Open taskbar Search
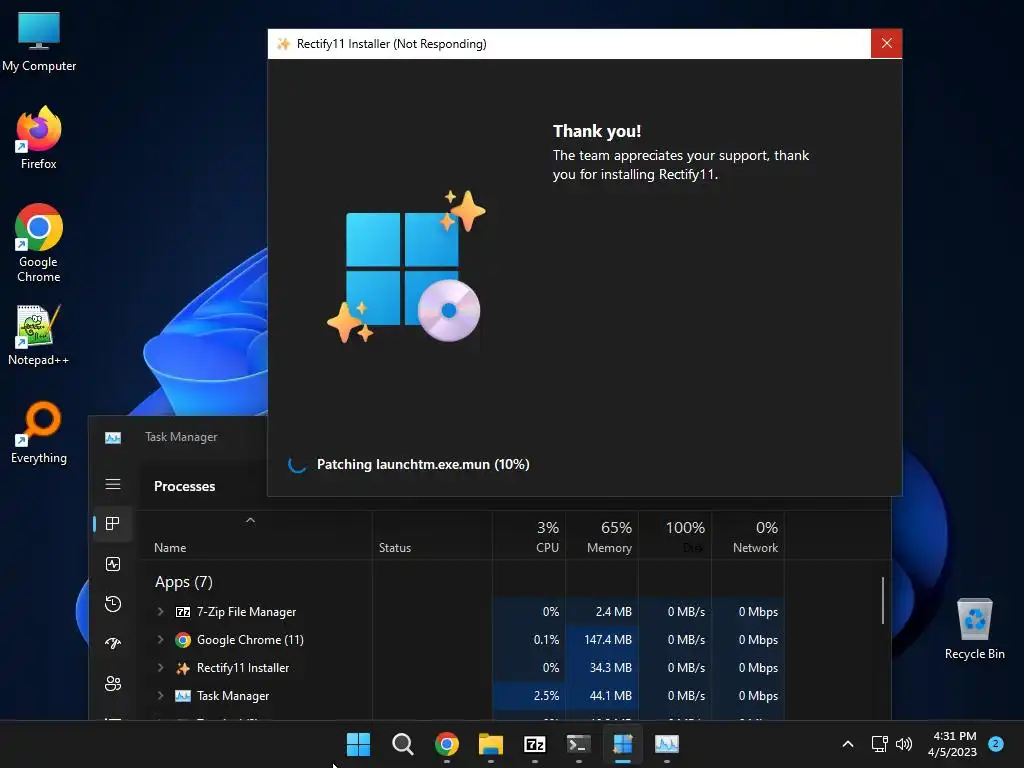1024x768 pixels. pyautogui.click(x=402, y=744)
